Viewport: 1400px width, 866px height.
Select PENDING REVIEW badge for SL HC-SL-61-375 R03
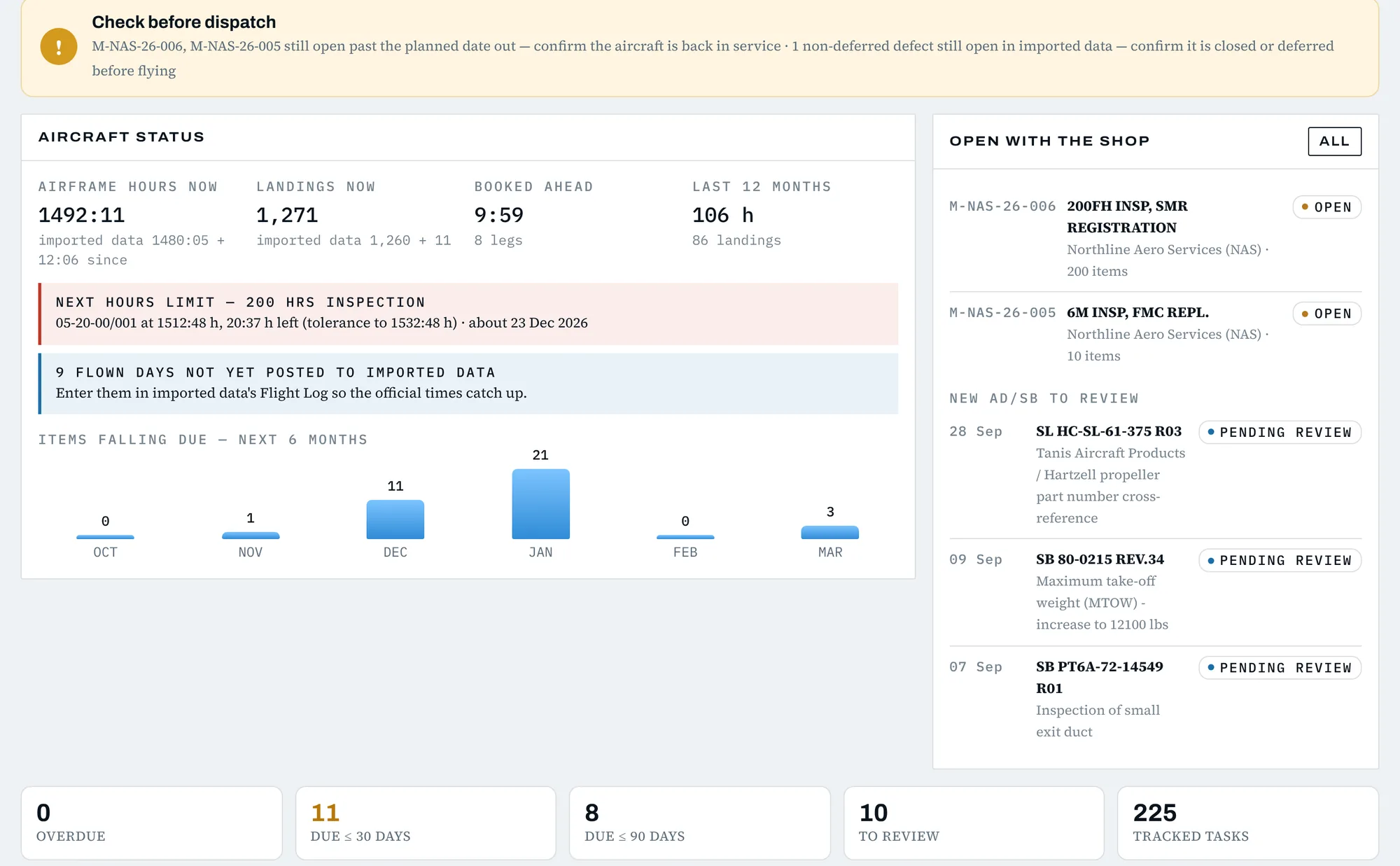[1280, 433]
